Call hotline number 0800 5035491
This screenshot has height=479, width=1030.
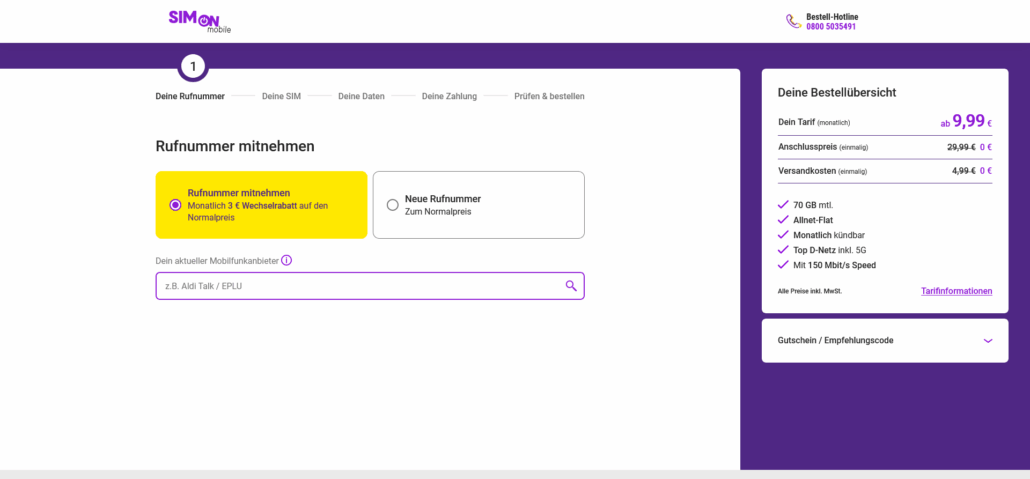pyautogui.click(x=831, y=27)
